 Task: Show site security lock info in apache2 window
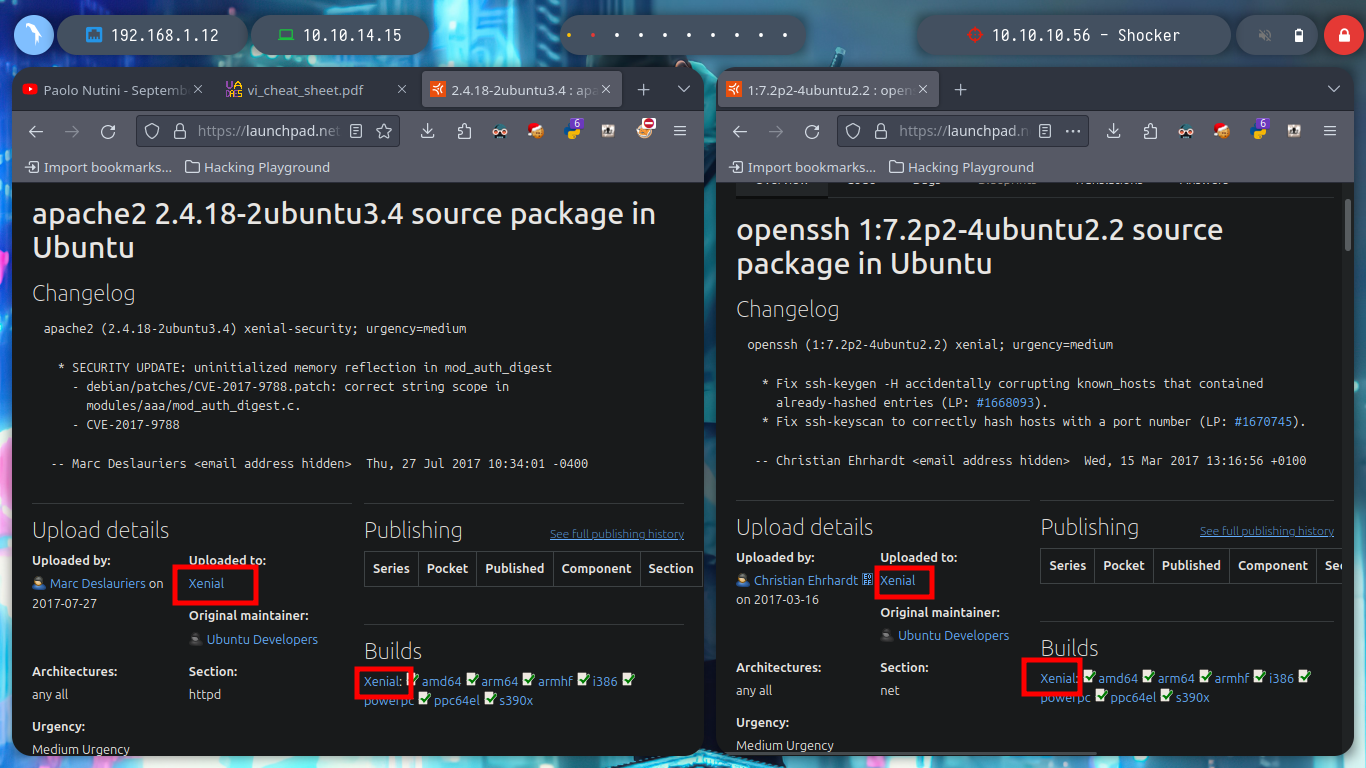coord(180,131)
